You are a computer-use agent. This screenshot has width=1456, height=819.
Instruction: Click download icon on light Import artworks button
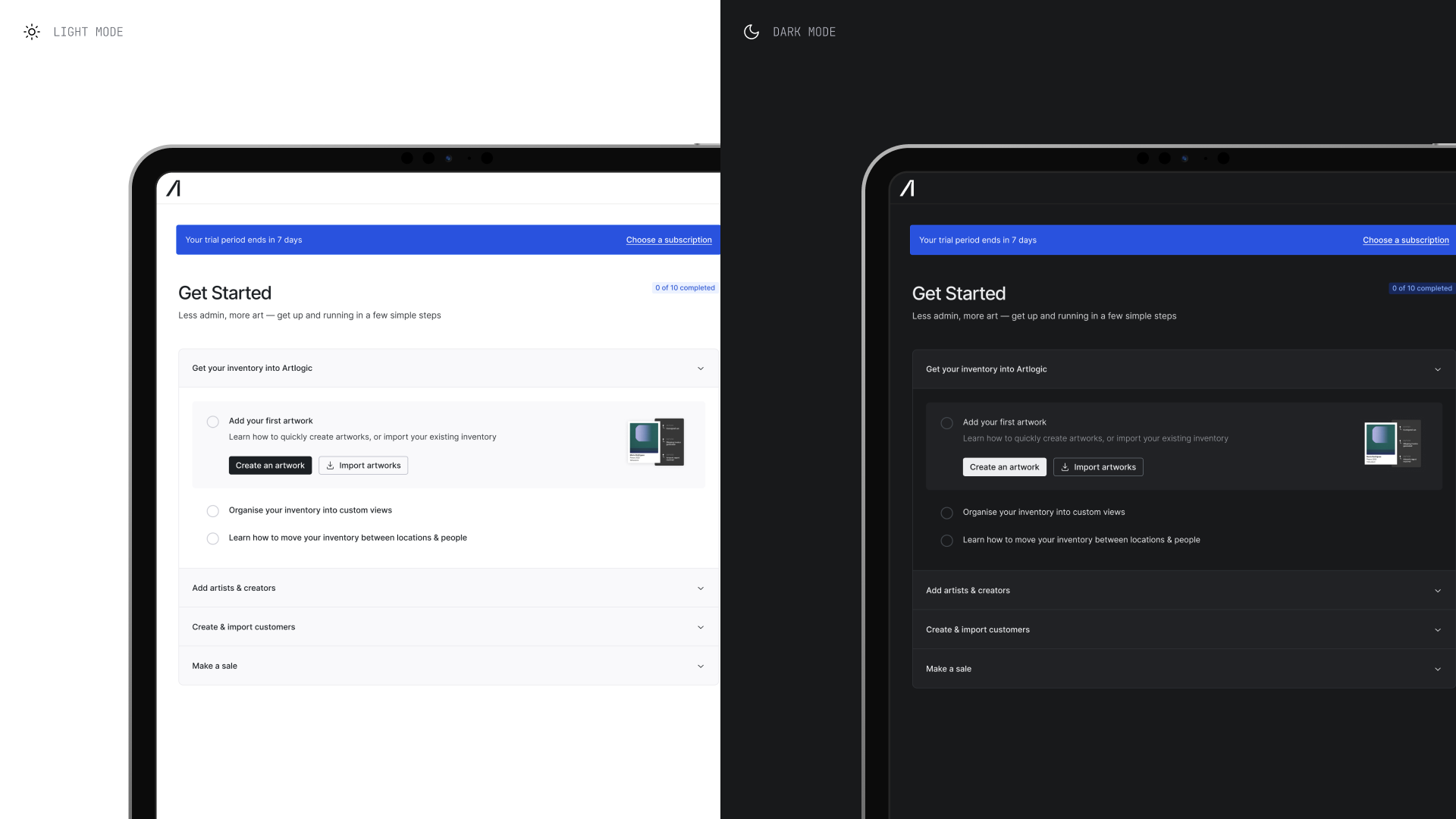[330, 466]
